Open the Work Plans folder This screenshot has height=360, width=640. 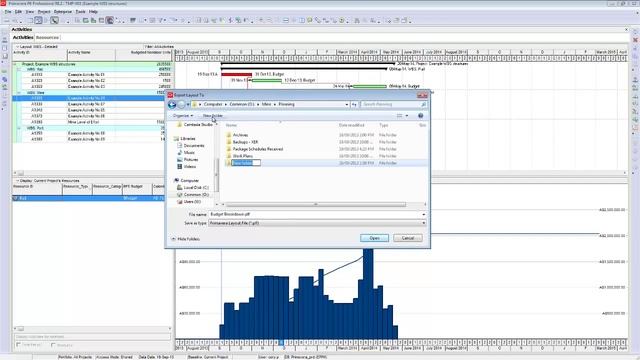[x=242, y=156]
